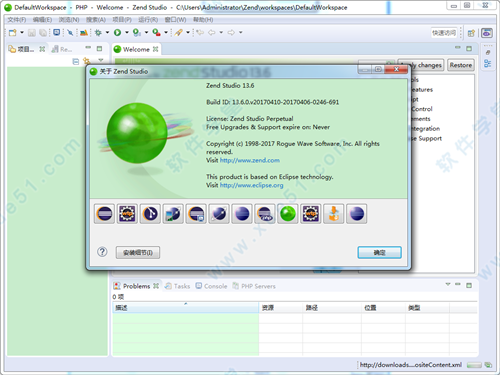Click the status bar icon at far right

click(488, 365)
